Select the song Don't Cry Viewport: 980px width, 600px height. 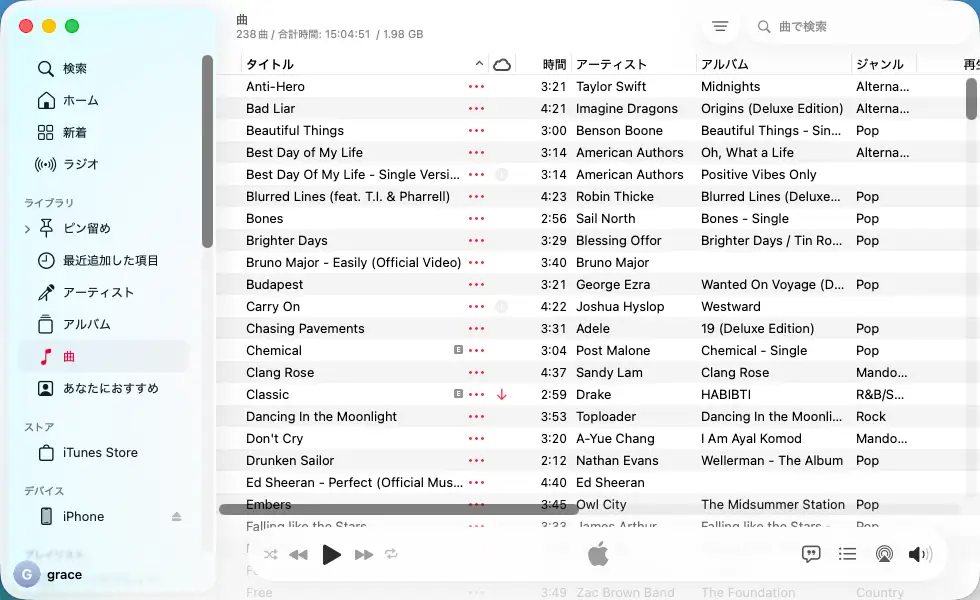(274, 438)
